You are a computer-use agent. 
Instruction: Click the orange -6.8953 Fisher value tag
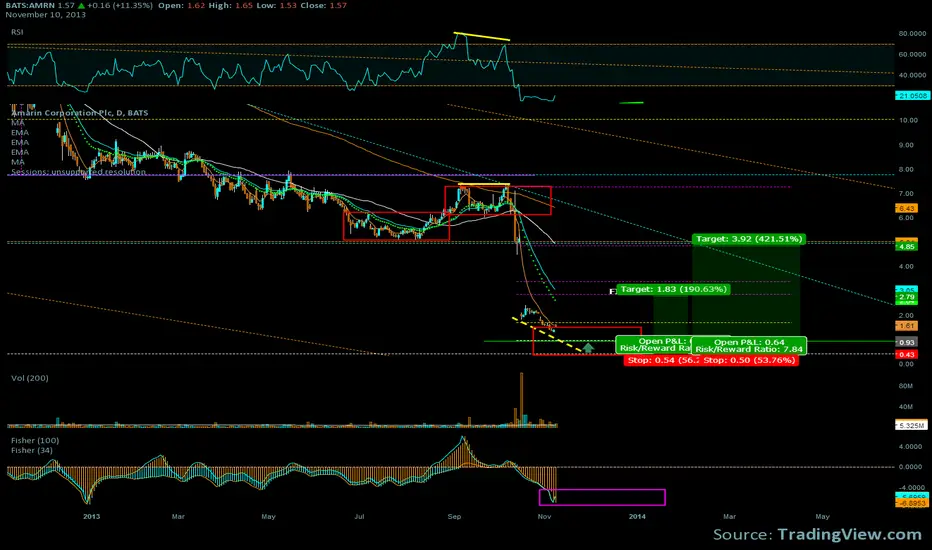911,503
